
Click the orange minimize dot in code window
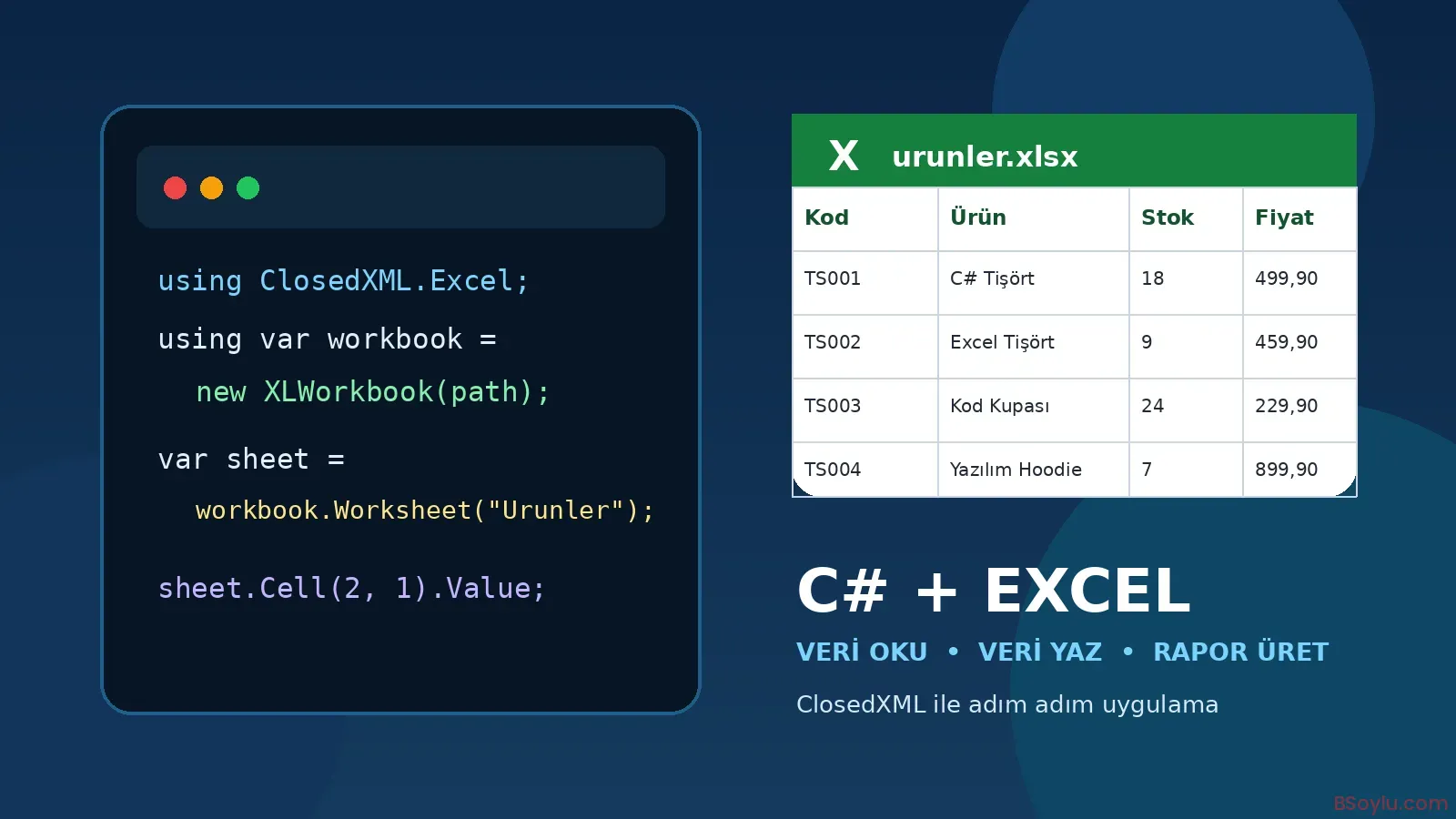[x=211, y=187]
